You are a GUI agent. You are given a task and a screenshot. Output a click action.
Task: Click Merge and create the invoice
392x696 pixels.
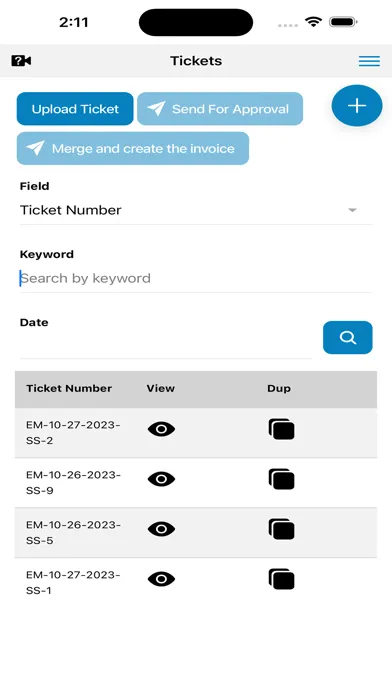[133, 148]
